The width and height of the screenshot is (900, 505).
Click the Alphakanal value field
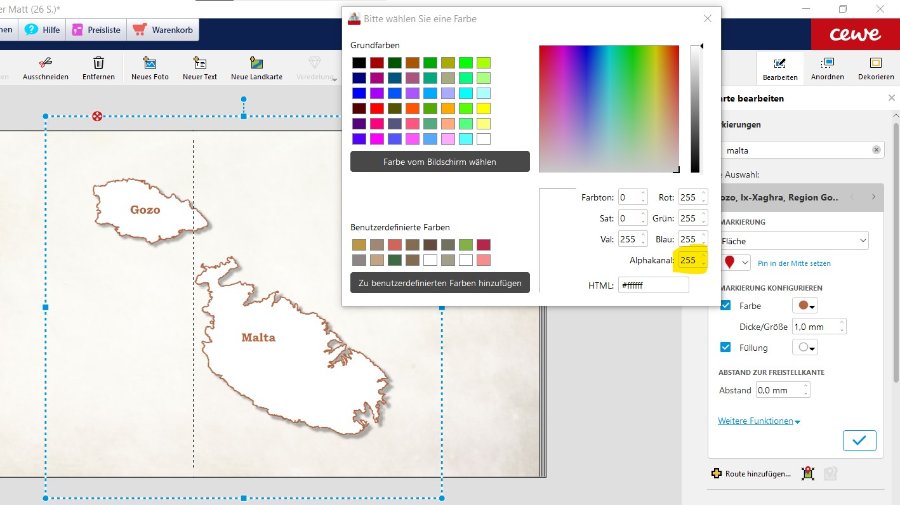coord(692,260)
